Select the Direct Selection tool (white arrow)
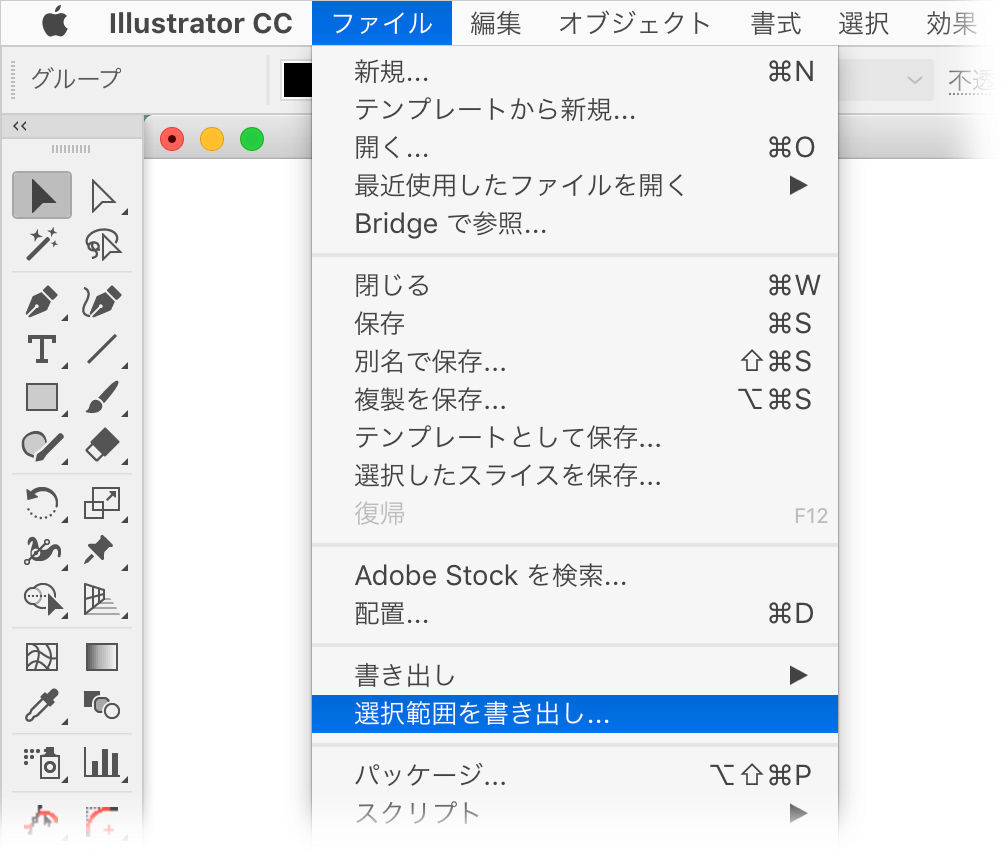 tap(103, 196)
